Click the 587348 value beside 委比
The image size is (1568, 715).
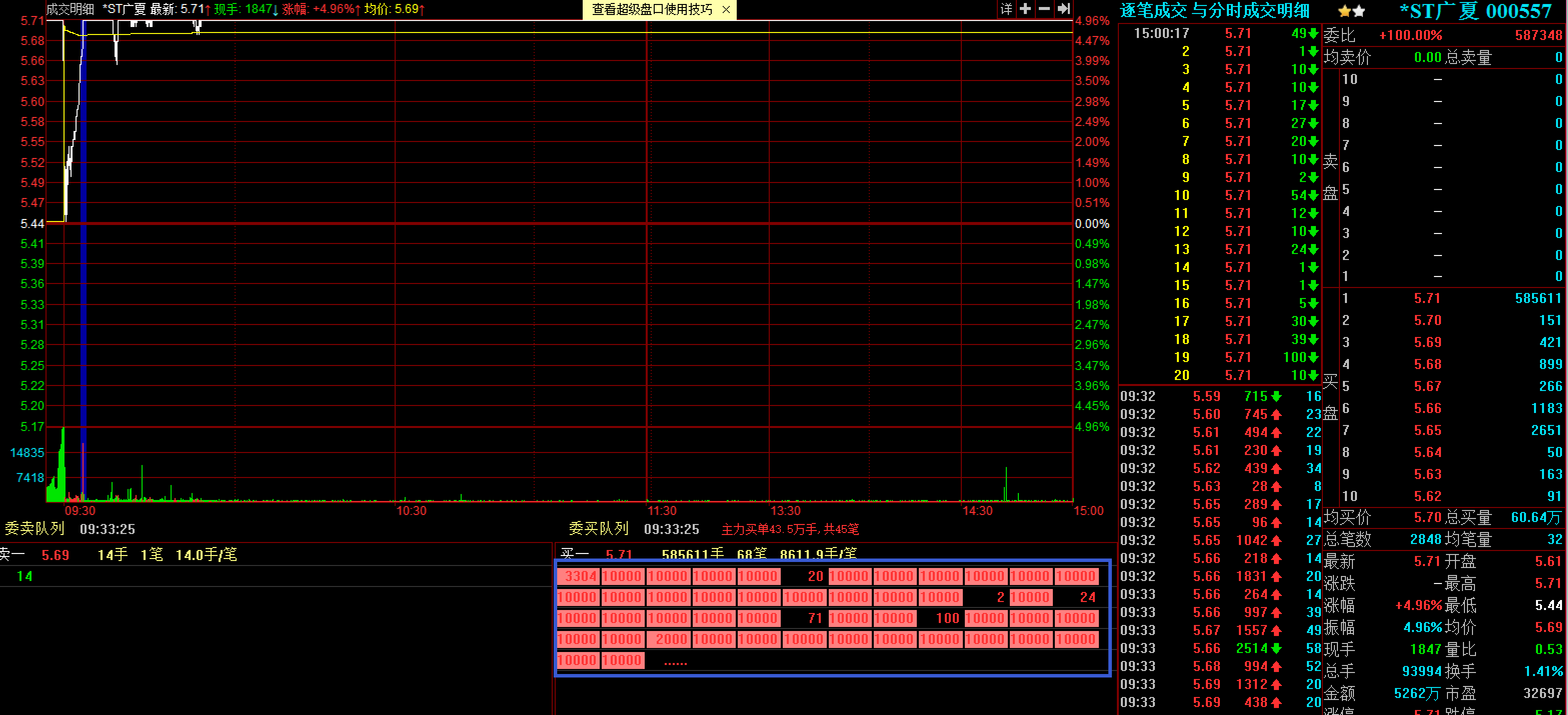[x=1538, y=35]
